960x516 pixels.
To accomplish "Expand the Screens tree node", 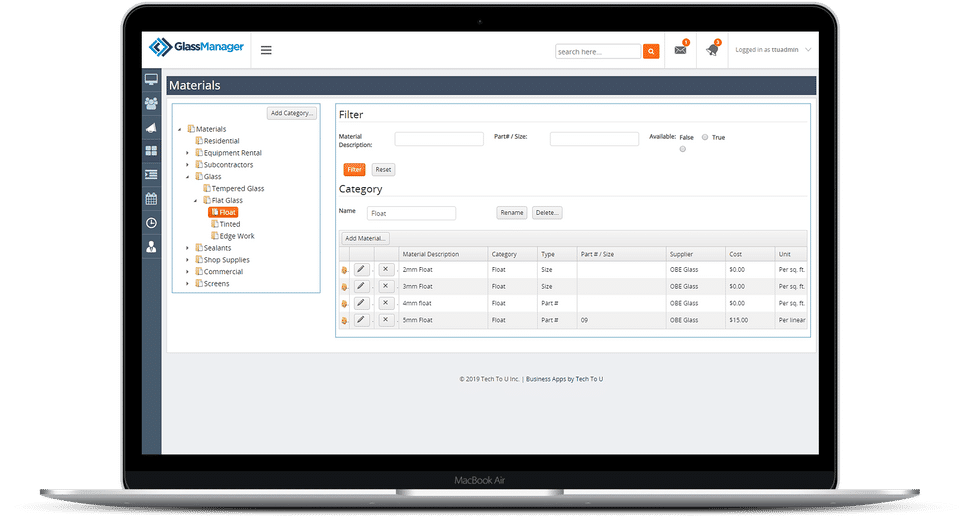I will 187,283.
